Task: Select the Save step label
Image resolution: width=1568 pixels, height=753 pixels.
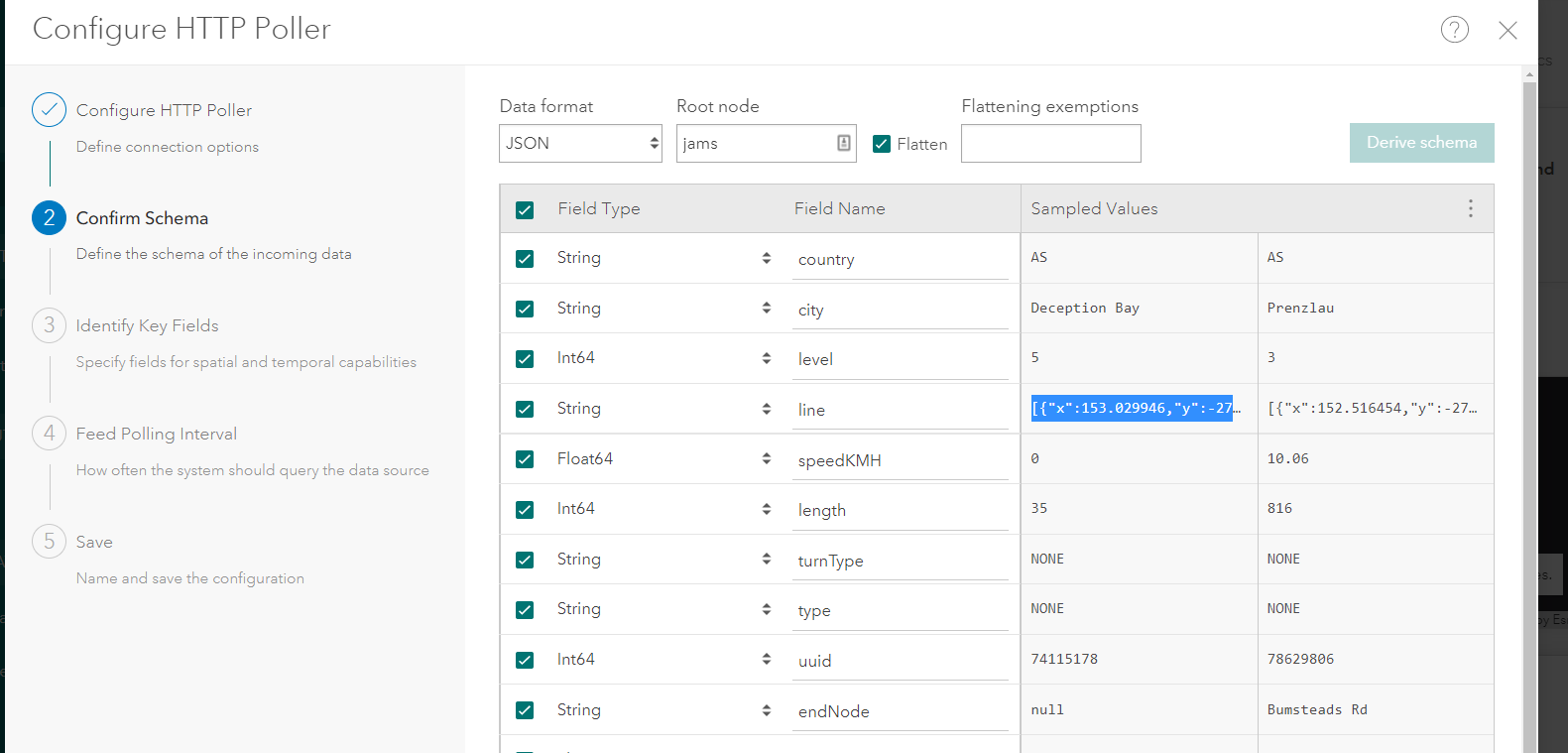Action: point(94,542)
